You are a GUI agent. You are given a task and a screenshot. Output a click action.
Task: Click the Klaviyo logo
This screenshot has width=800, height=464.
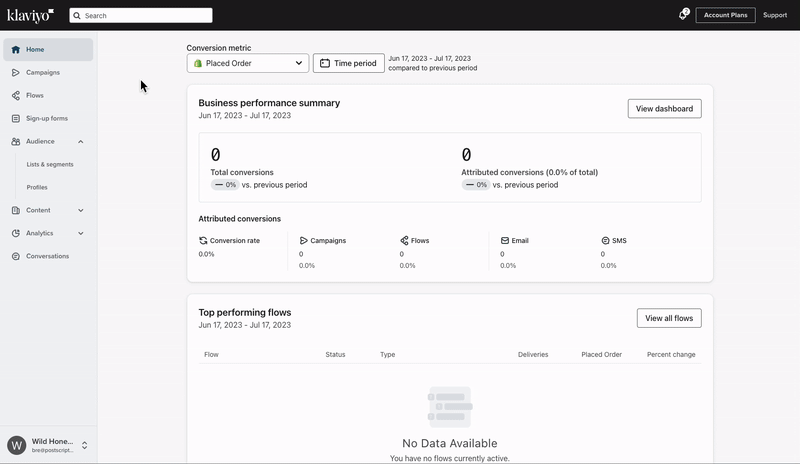pyautogui.click(x=30, y=15)
